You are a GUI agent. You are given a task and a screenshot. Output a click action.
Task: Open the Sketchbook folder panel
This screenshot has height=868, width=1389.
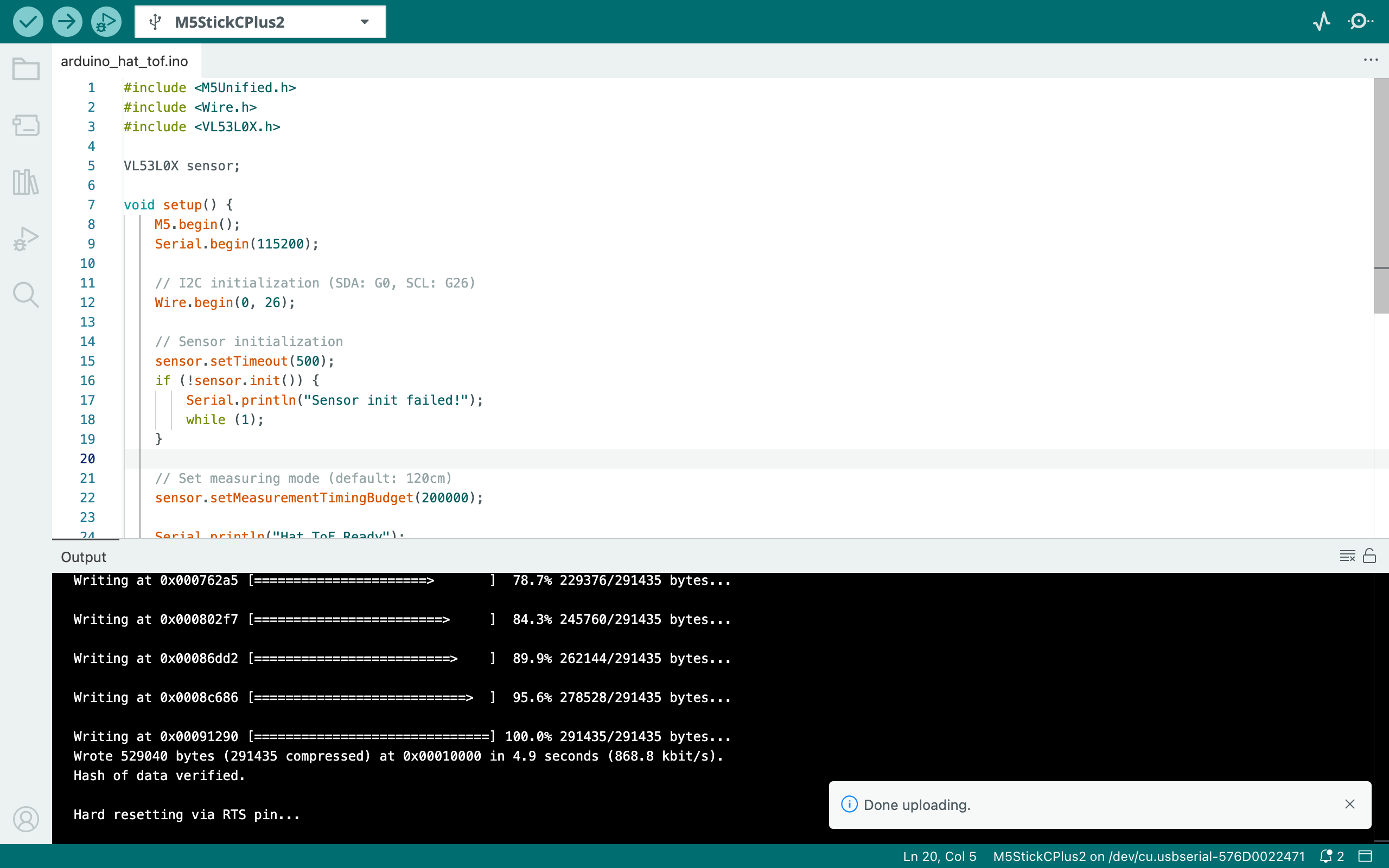26,69
